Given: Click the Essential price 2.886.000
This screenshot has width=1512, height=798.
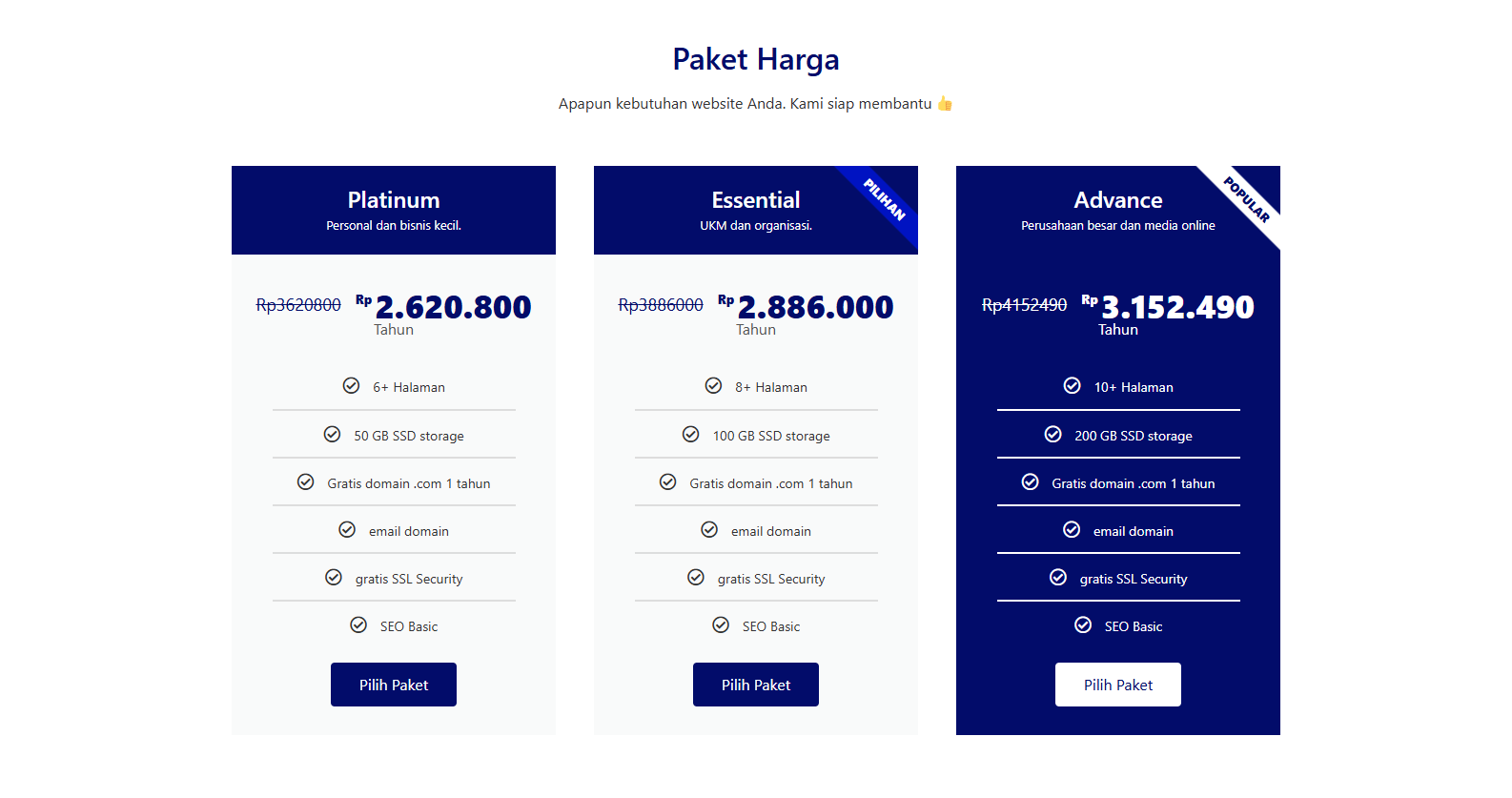Looking at the screenshot, I should click(x=815, y=307).
